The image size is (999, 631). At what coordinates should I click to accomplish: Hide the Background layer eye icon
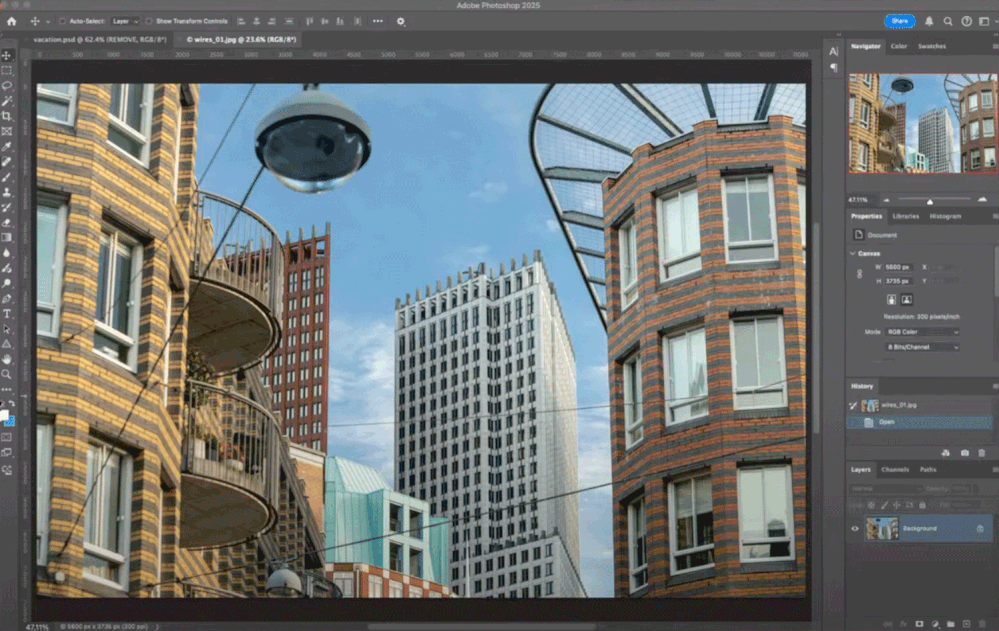(855, 528)
